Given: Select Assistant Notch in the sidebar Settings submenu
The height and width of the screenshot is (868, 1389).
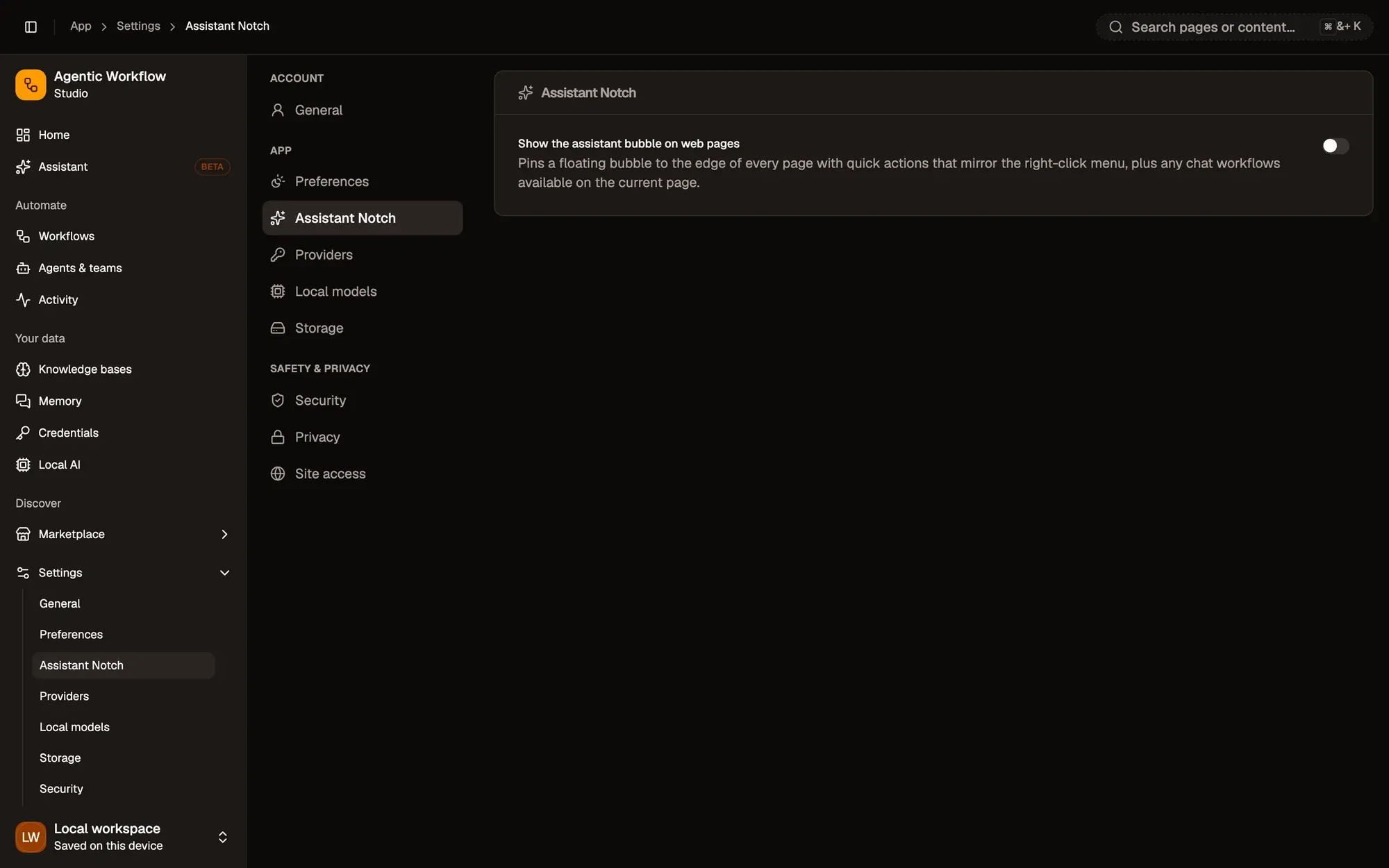Looking at the screenshot, I should click(x=124, y=665).
